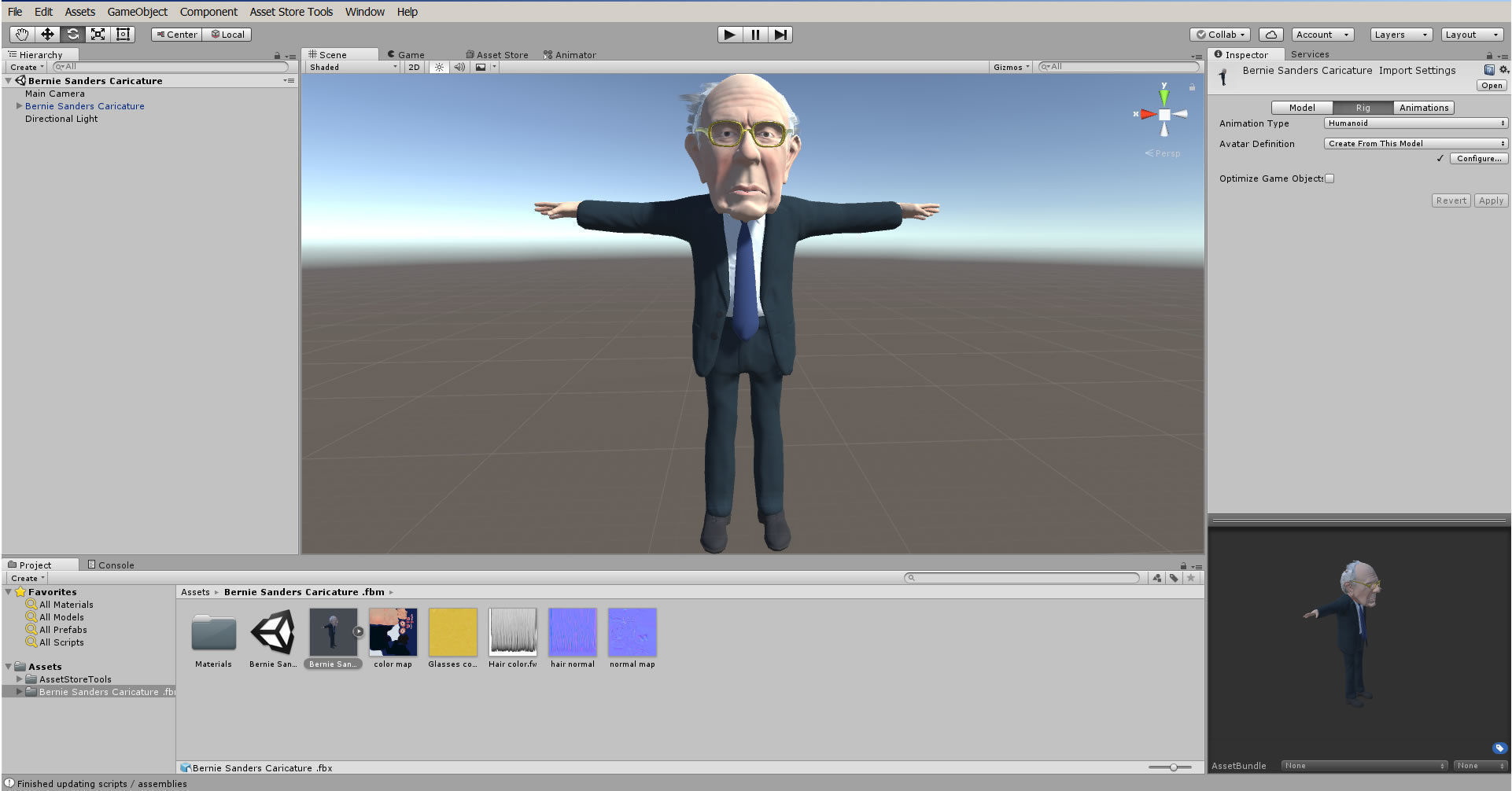
Task: Open the Layers dropdown
Action: [1401, 35]
